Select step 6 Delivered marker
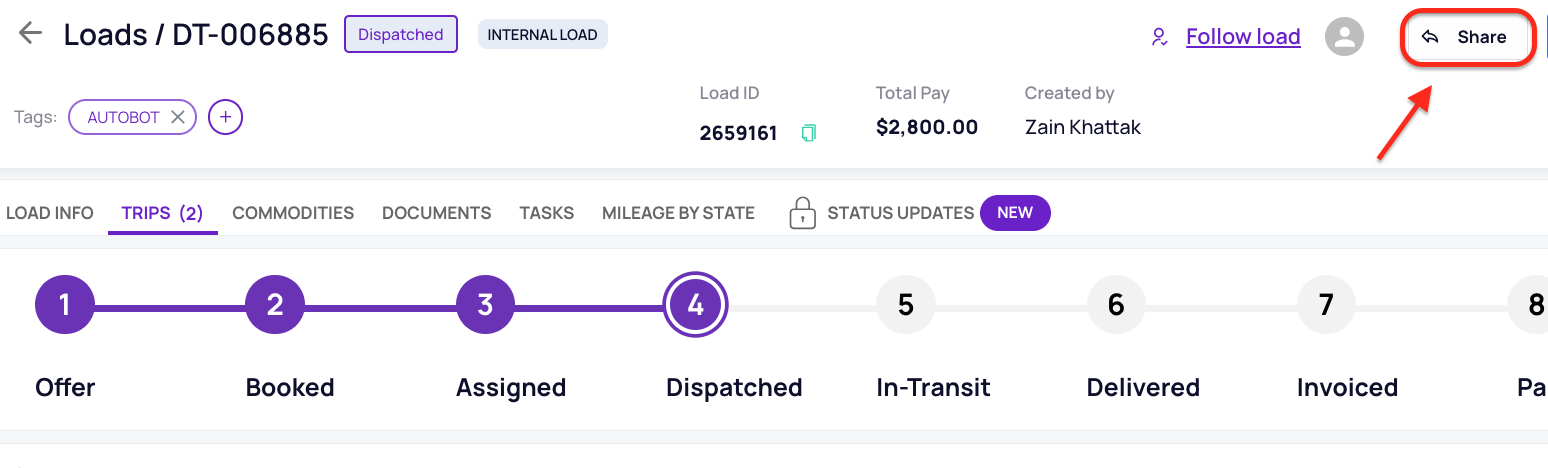The image size is (1548, 468). (1116, 304)
